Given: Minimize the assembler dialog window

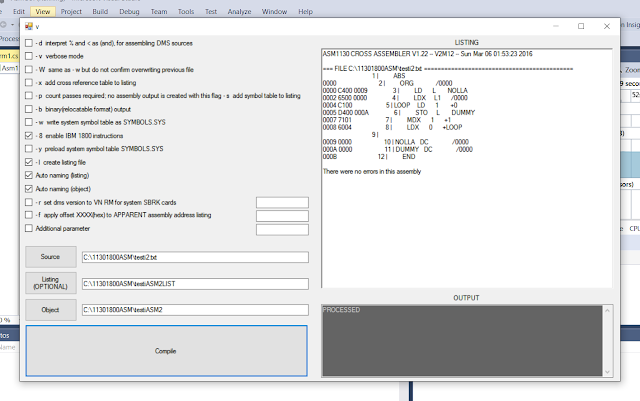Looking at the screenshot, I should coord(556,26).
